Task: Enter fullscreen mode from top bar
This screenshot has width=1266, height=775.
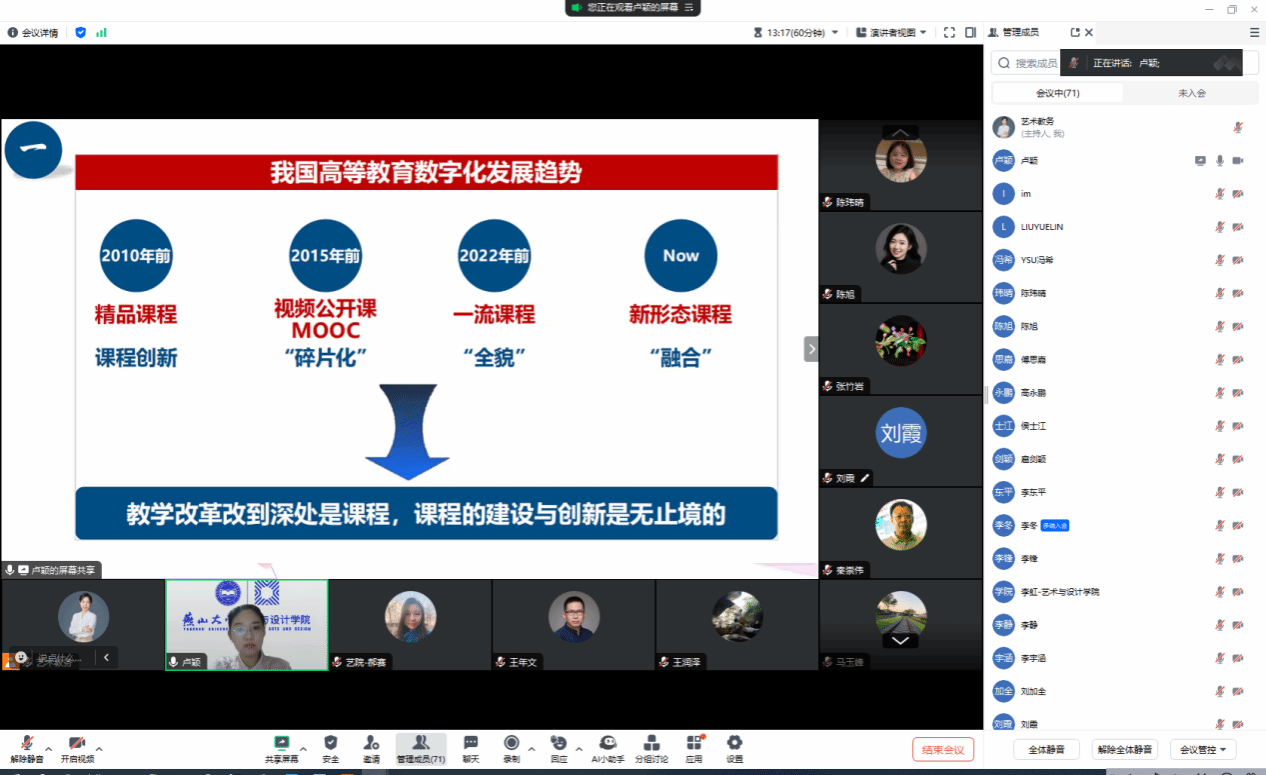Action: (949, 32)
